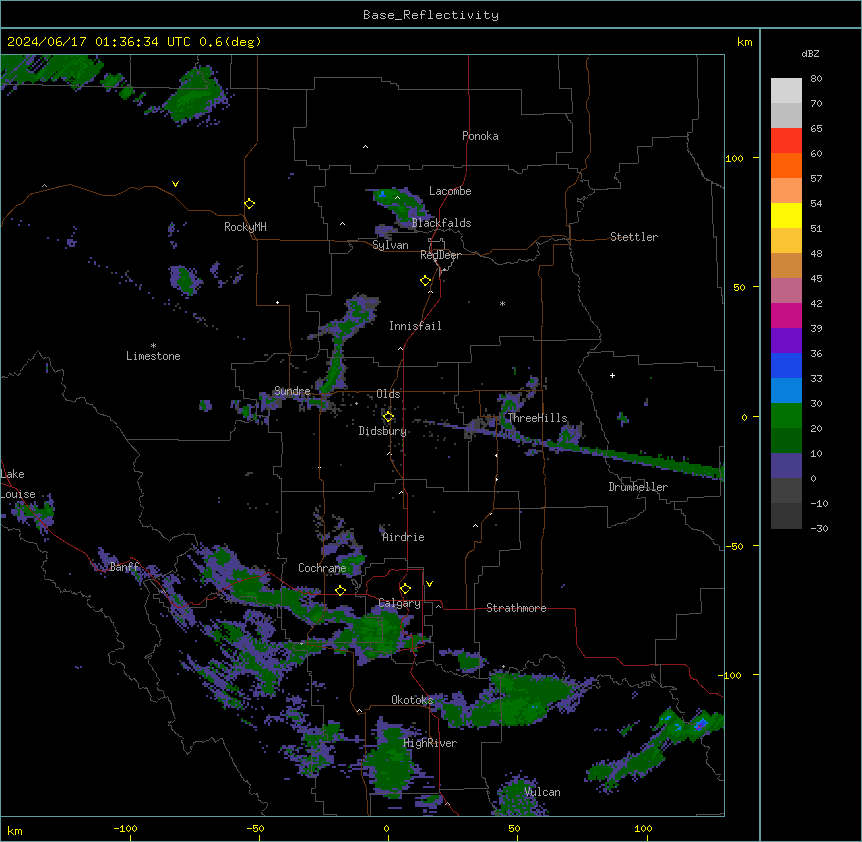Click the Cochrane label
This screenshot has height=842, width=862.
pos(322,568)
